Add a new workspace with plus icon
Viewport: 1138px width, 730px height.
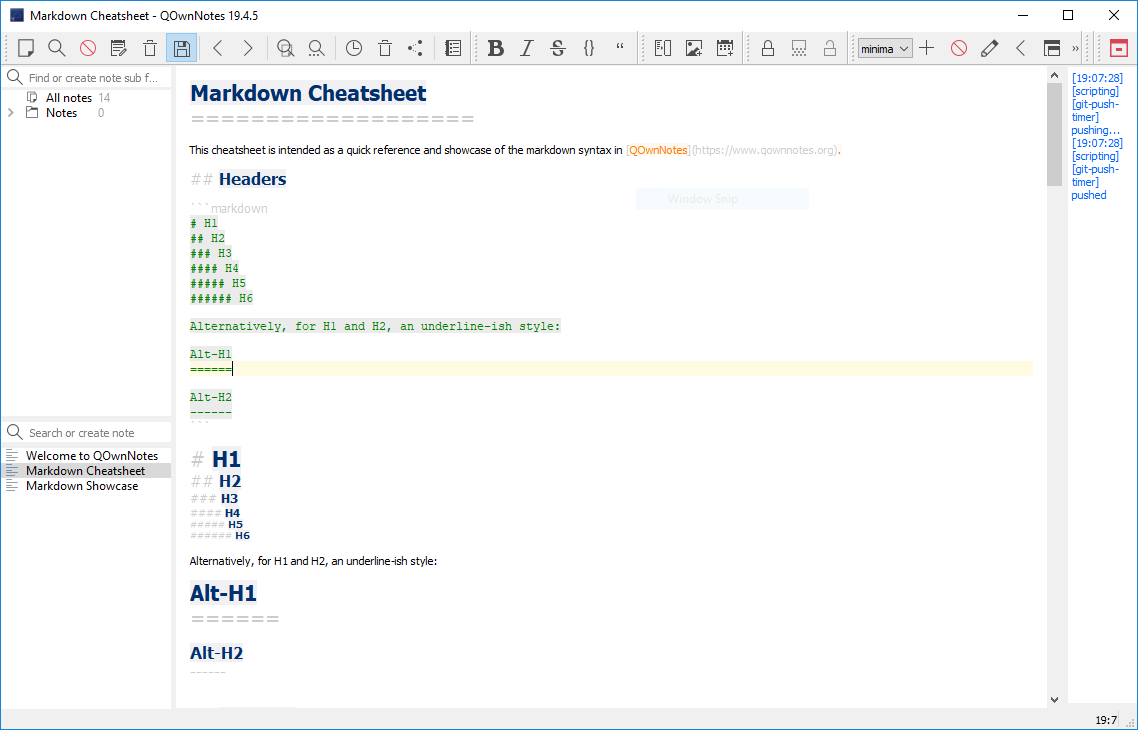pyautogui.click(x=927, y=49)
